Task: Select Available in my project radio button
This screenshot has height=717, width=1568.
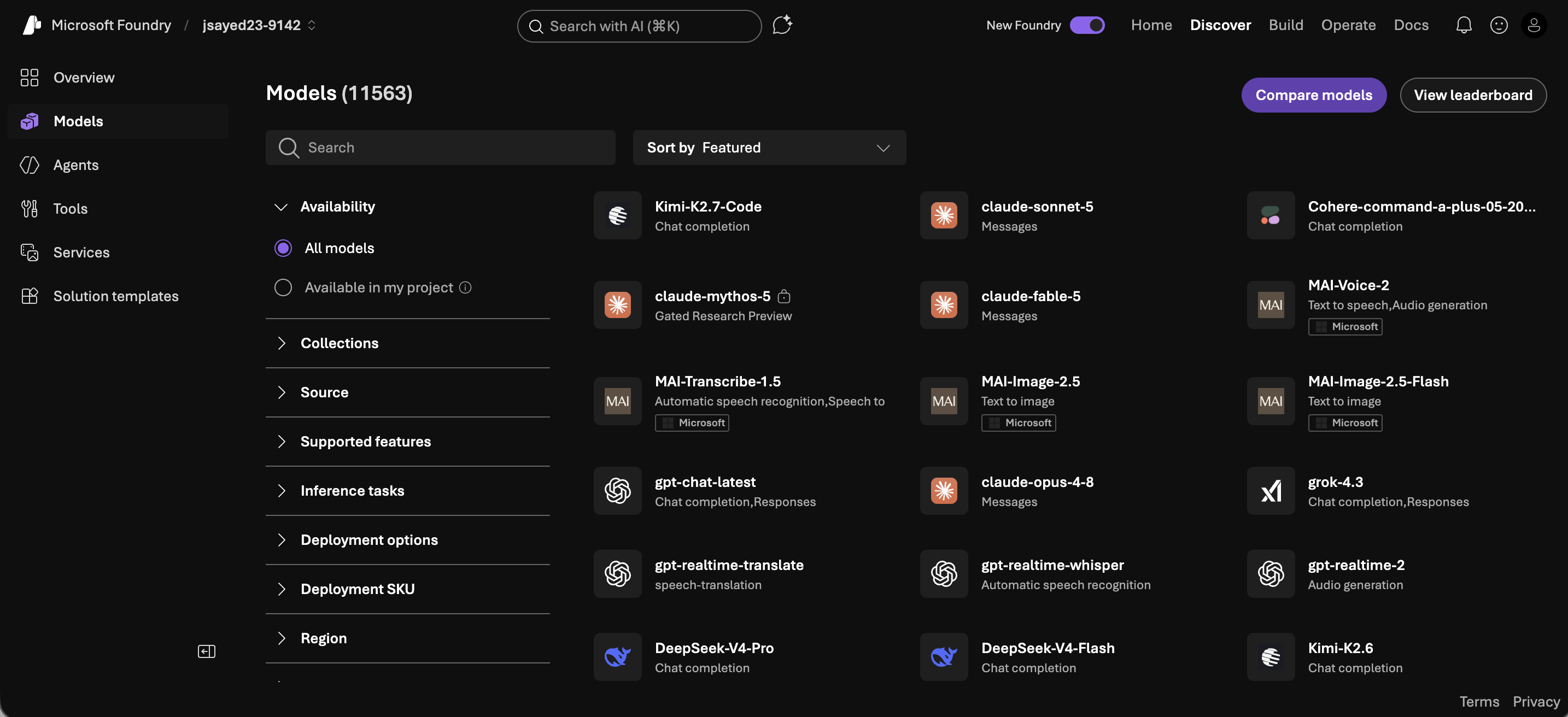Action: [283, 287]
